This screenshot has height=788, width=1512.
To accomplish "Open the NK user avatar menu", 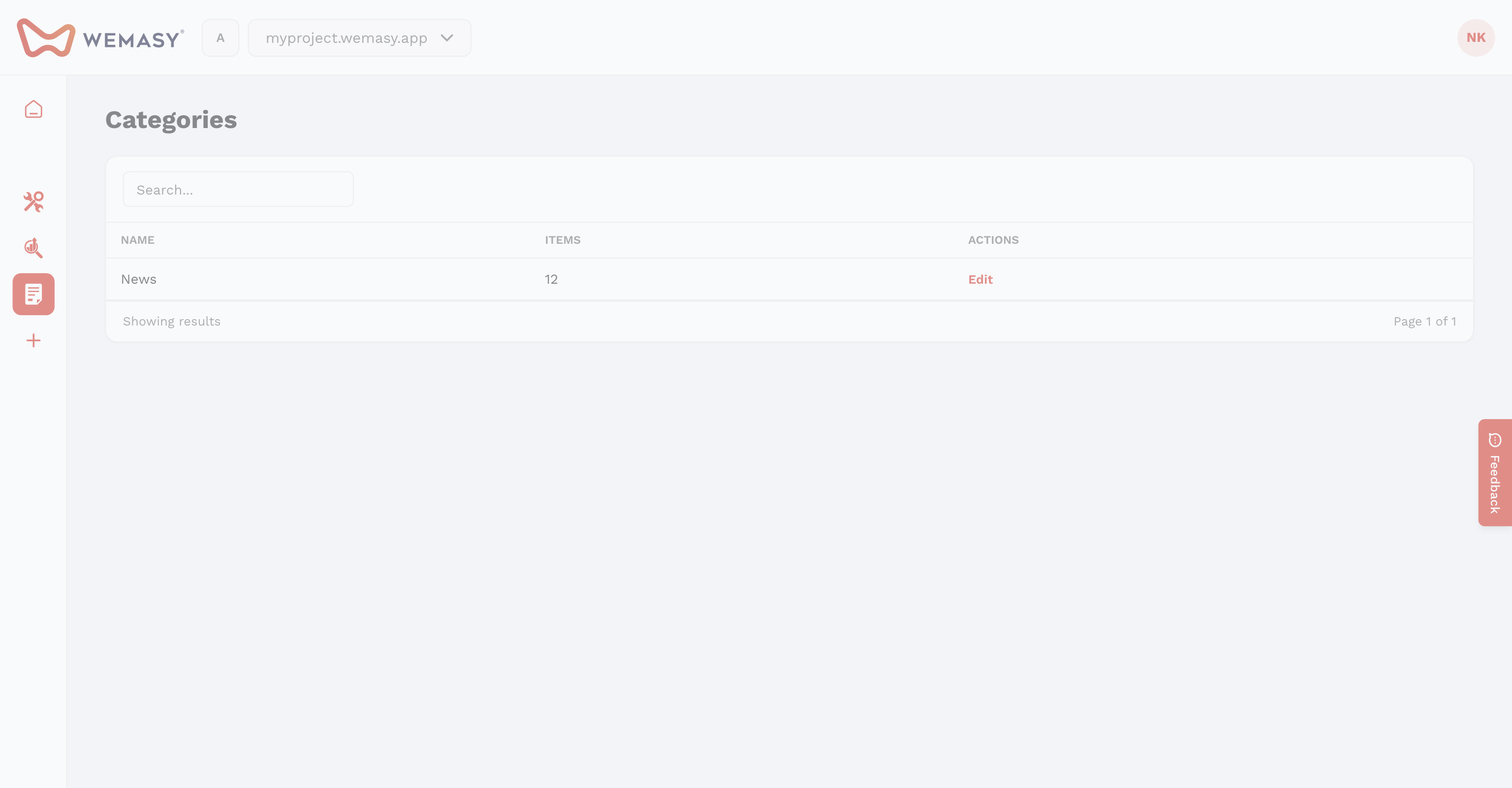I will tap(1476, 37).
